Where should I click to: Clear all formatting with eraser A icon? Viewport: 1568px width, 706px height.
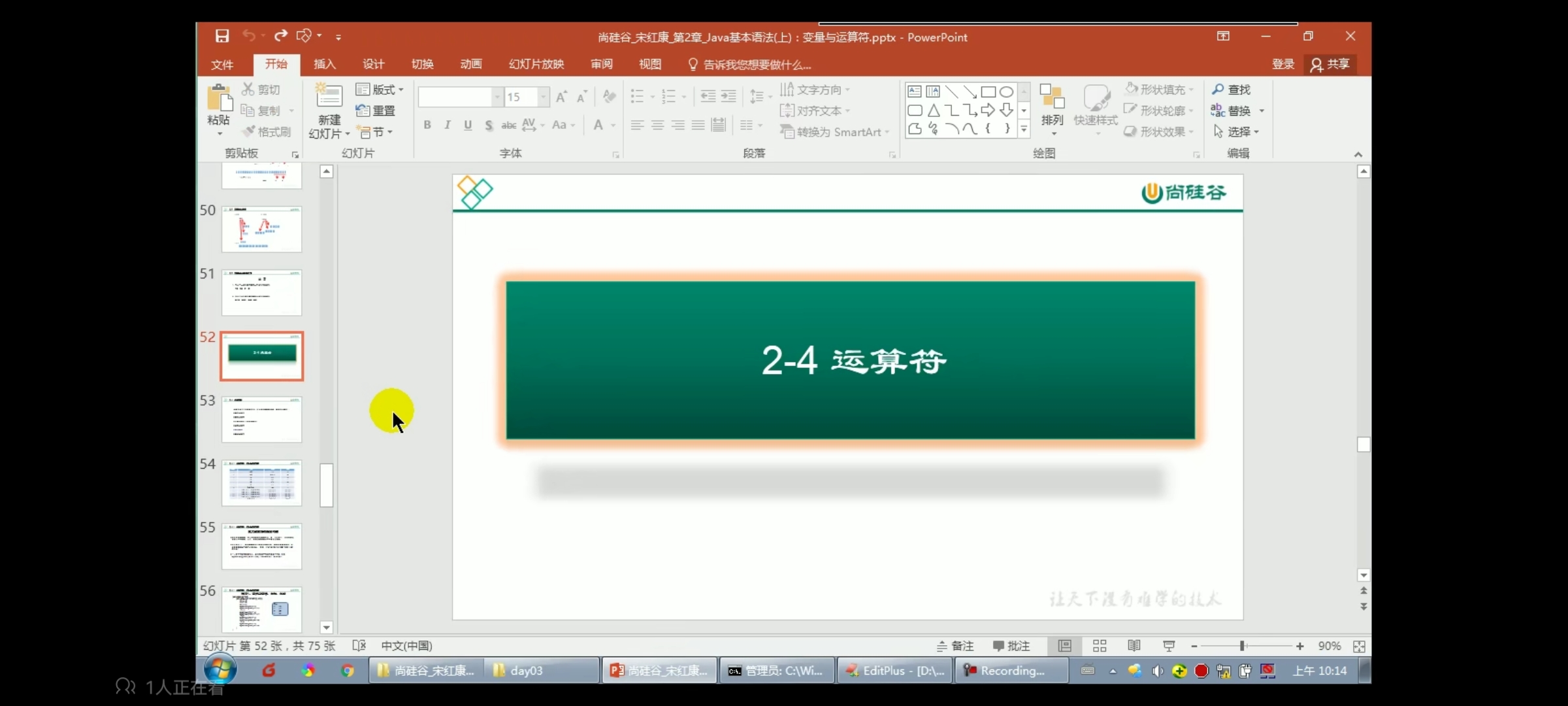pos(609,97)
